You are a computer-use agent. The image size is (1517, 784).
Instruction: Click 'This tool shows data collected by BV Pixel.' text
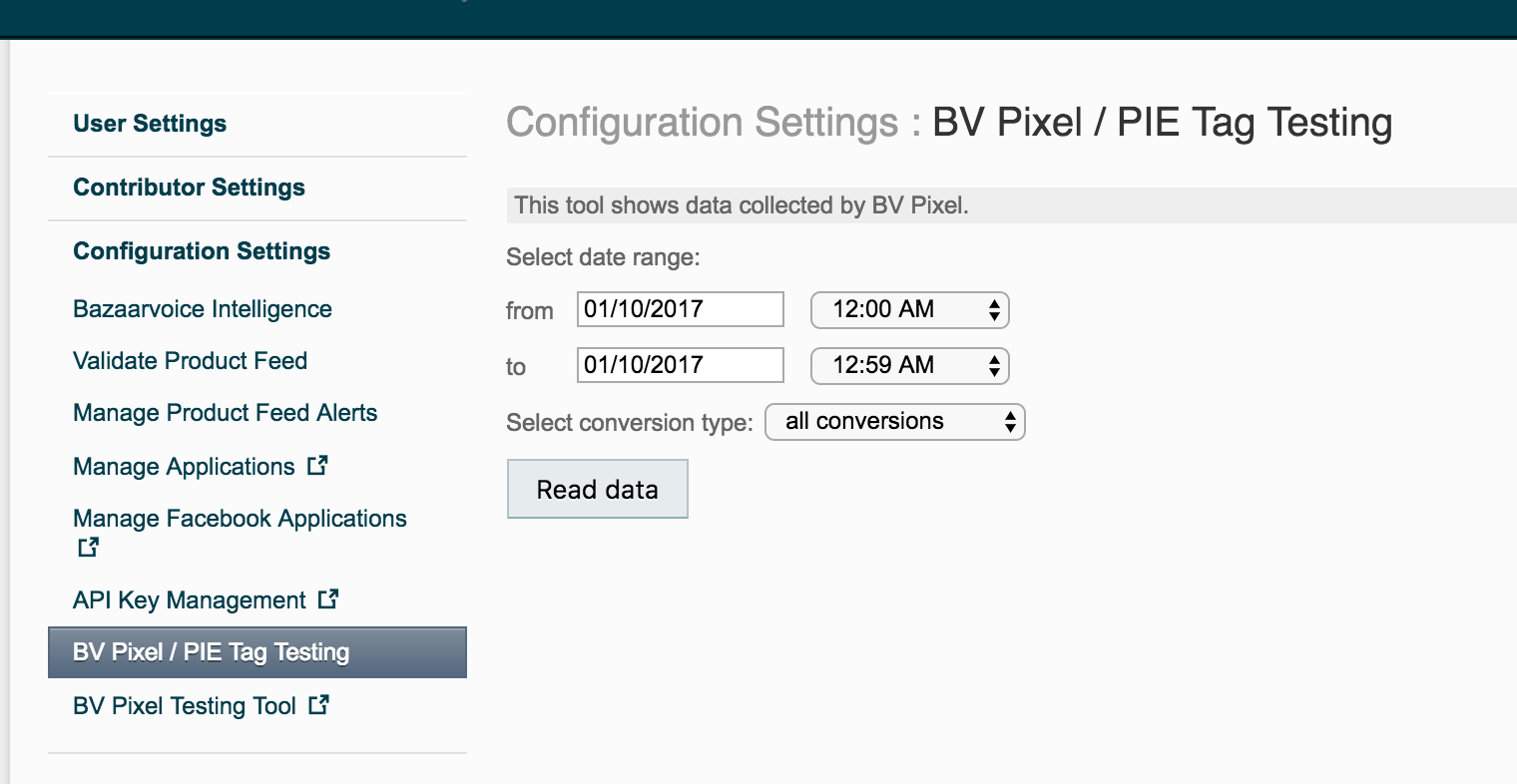click(742, 205)
